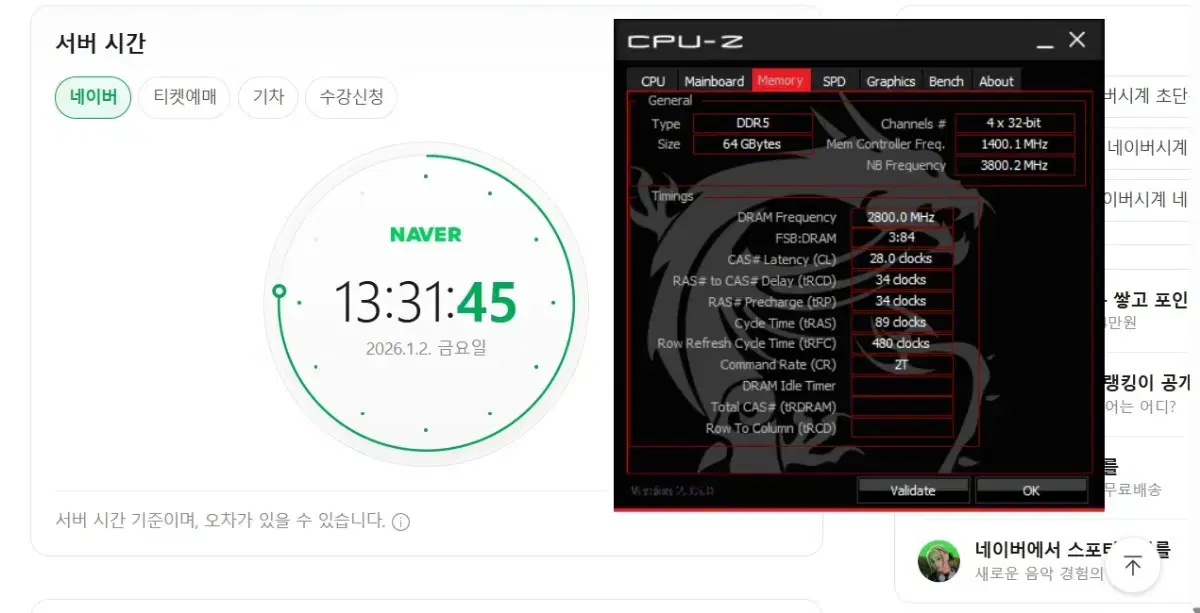Click the green marker on clock ring

(x=280, y=292)
